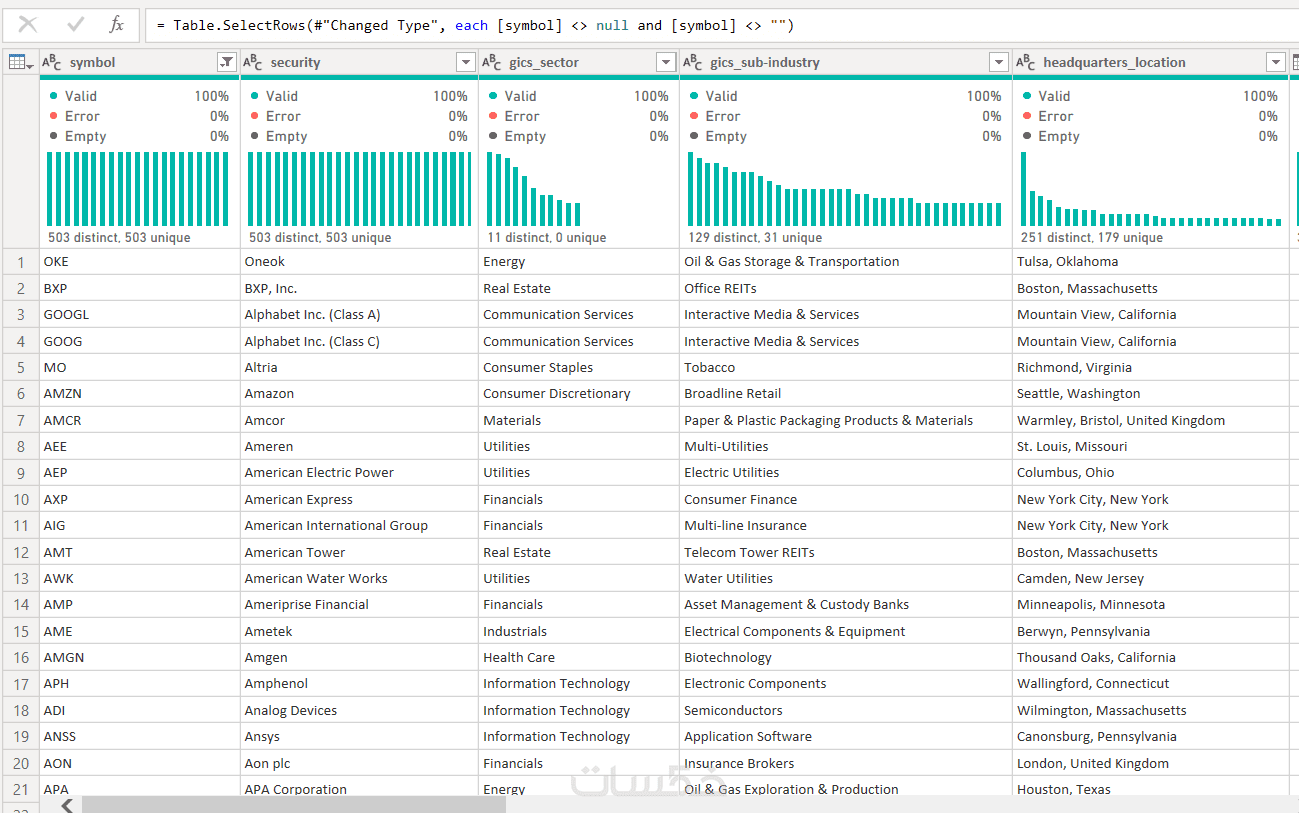Open the headquarters_location filter dropdown
Viewport: 1299px width, 813px height.
click(1275, 62)
